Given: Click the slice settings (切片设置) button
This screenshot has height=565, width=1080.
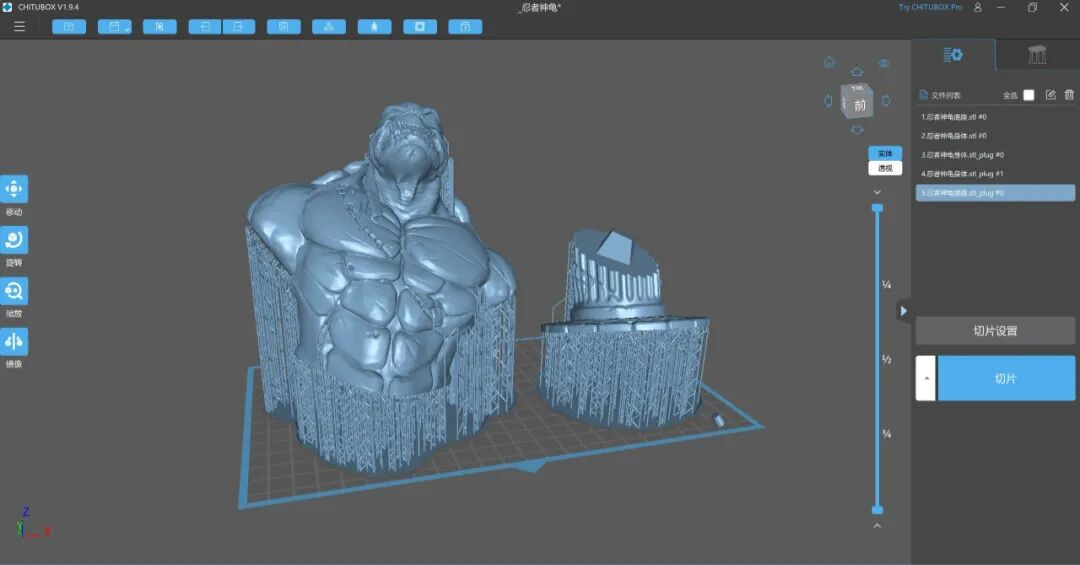Looking at the screenshot, I should (x=995, y=331).
